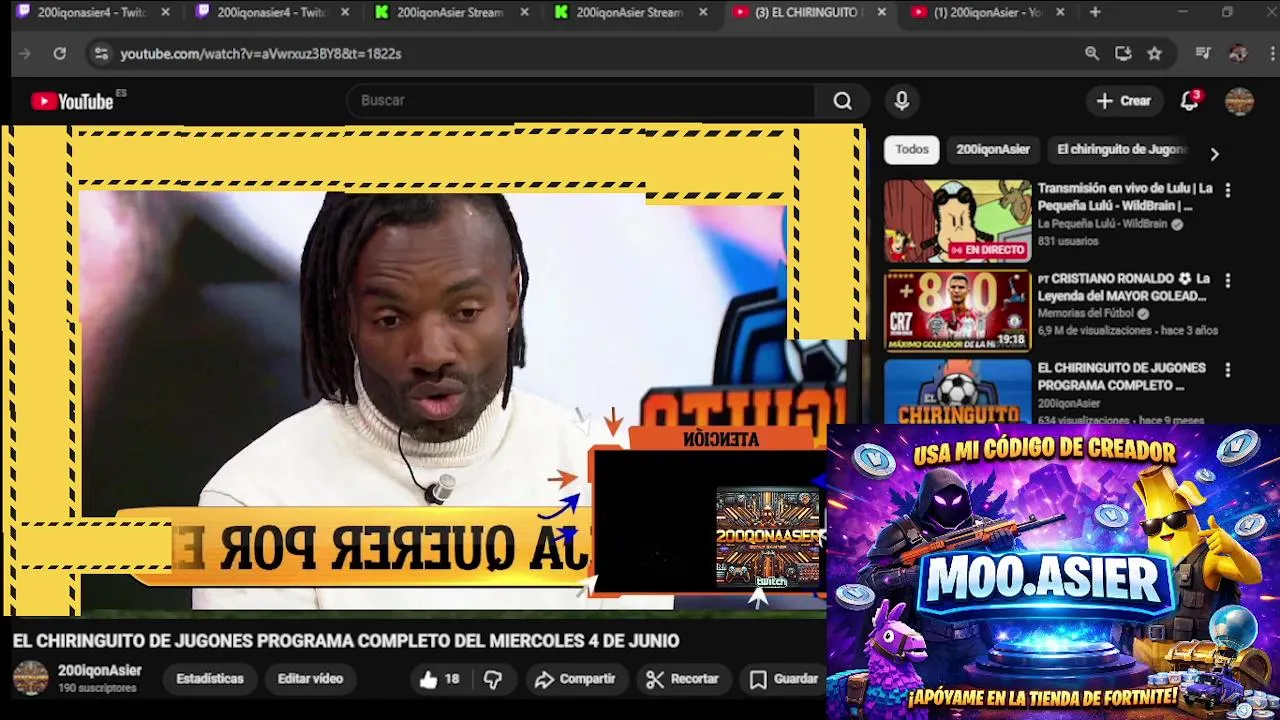Click the install app icon in address bar

click(1123, 54)
